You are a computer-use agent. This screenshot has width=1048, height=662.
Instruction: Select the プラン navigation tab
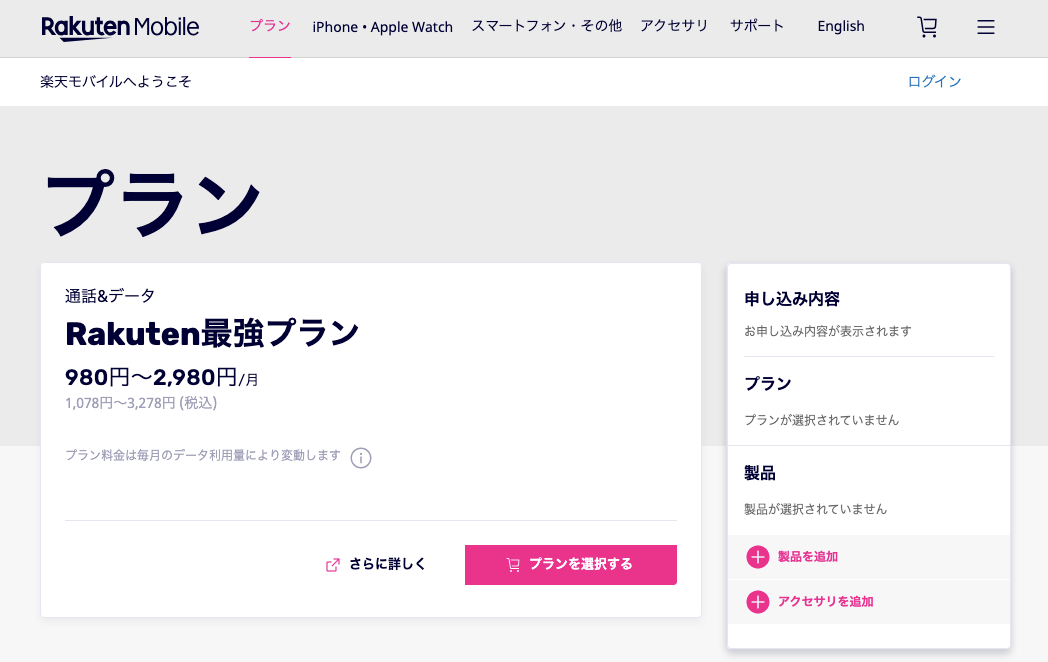point(270,26)
